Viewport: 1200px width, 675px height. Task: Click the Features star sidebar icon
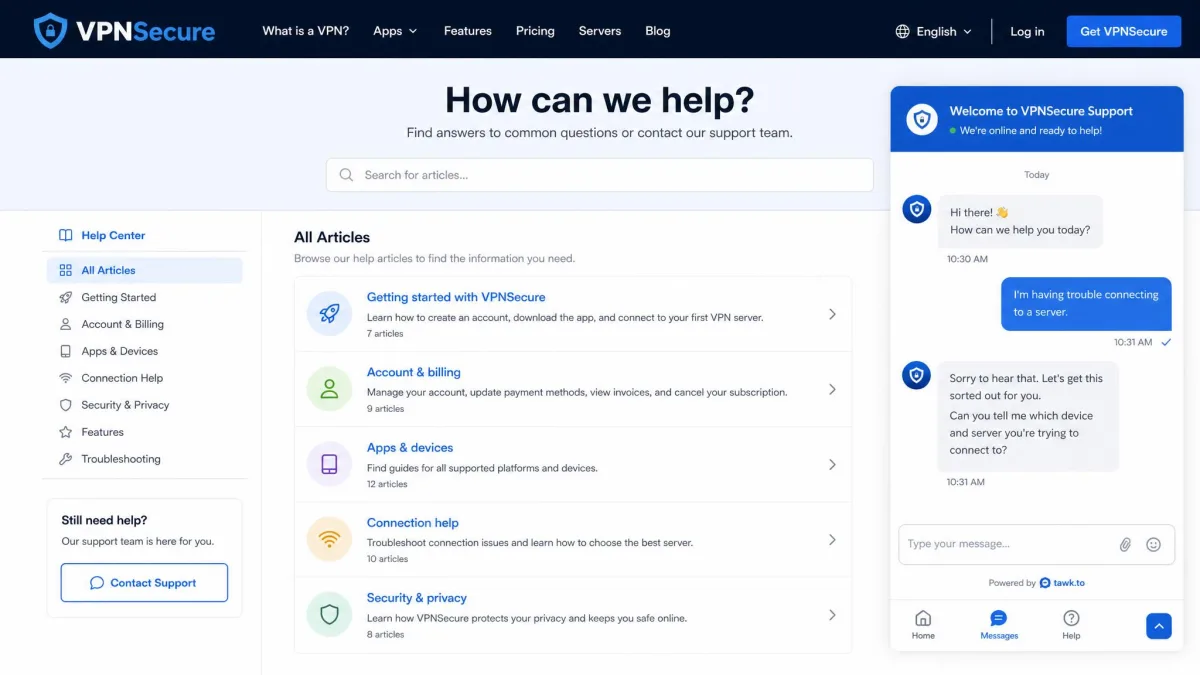66,432
